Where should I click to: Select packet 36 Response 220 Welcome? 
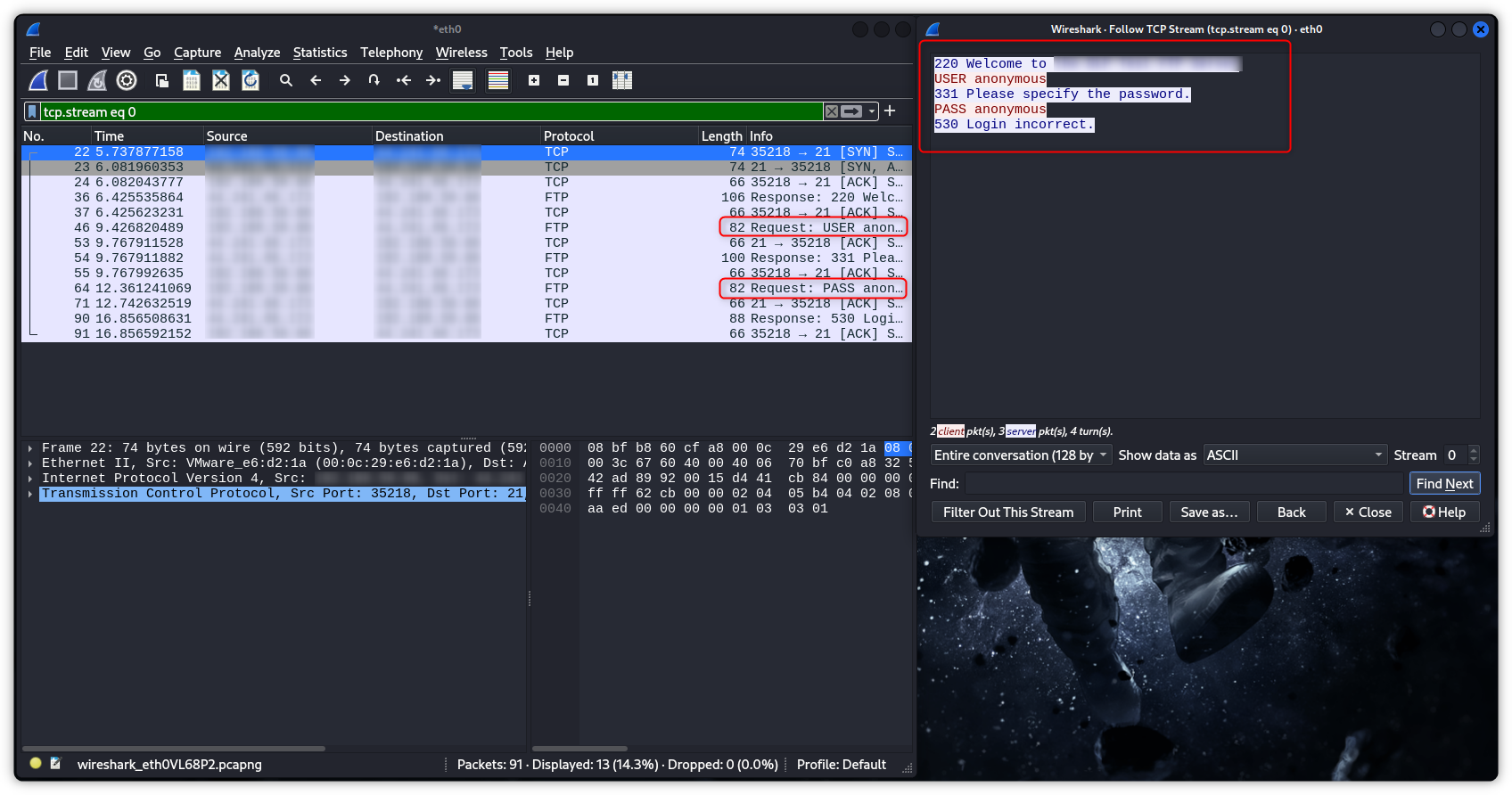coord(466,197)
